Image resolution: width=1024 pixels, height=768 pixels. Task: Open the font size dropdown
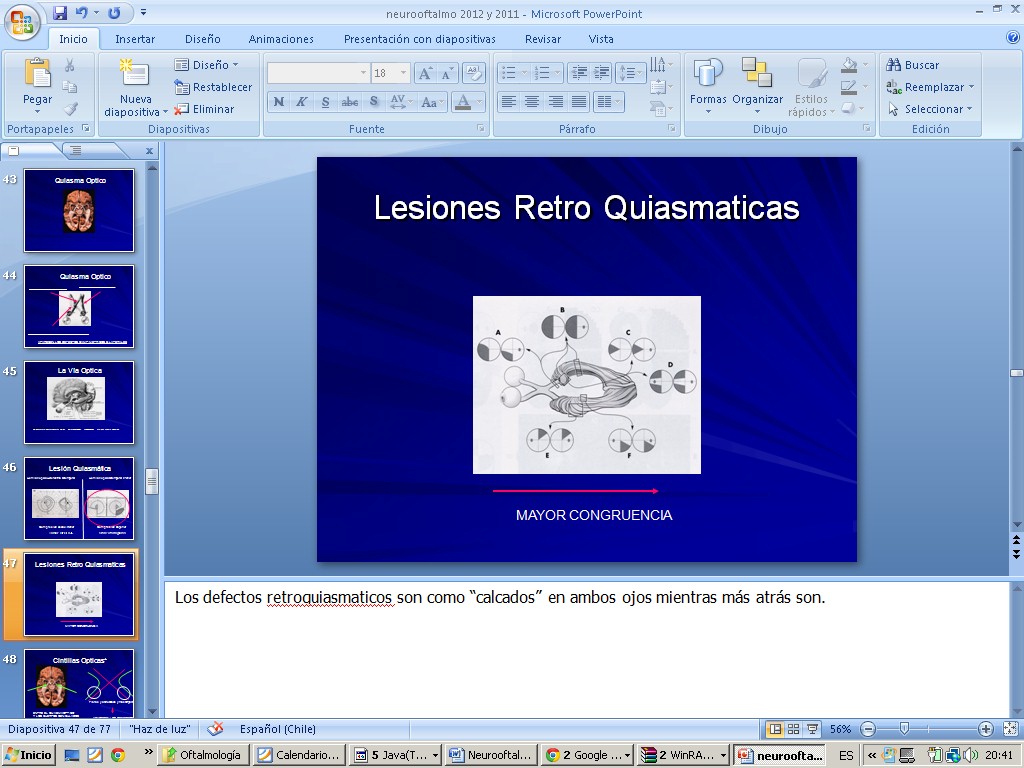pos(404,73)
